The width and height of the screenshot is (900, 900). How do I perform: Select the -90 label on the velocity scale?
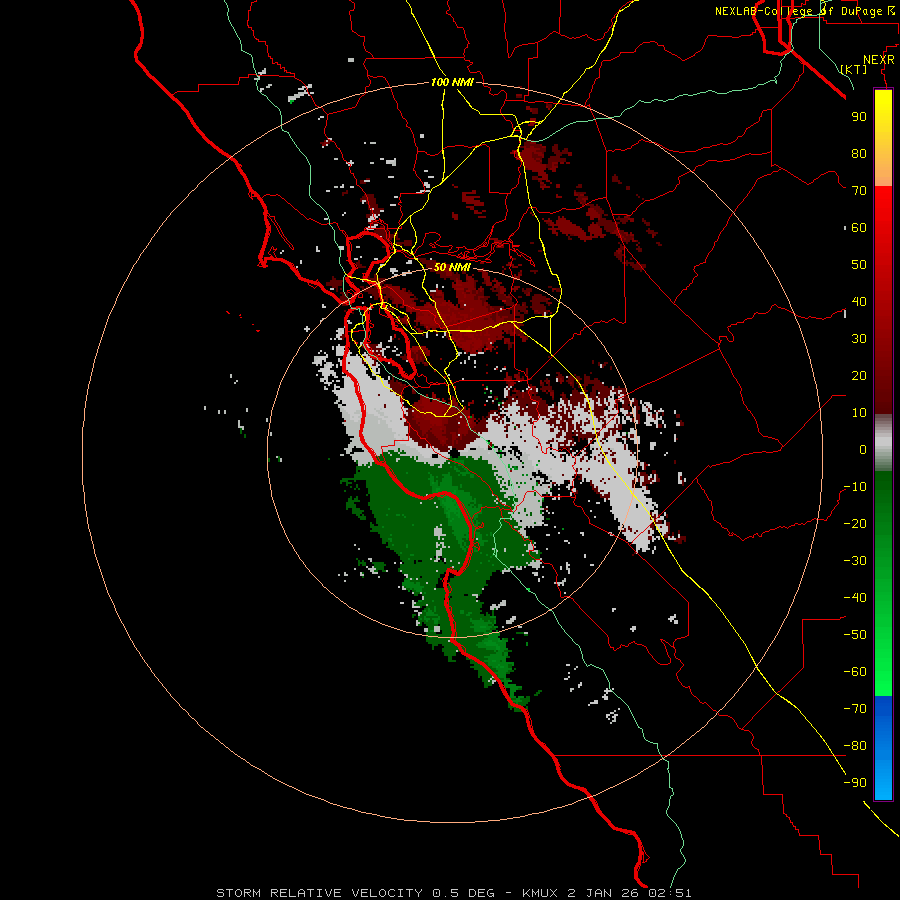(x=855, y=783)
